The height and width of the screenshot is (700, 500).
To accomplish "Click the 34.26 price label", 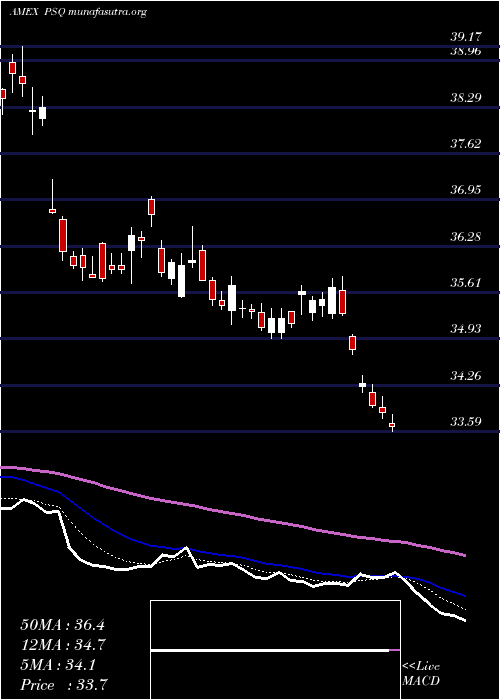I will point(466,375).
